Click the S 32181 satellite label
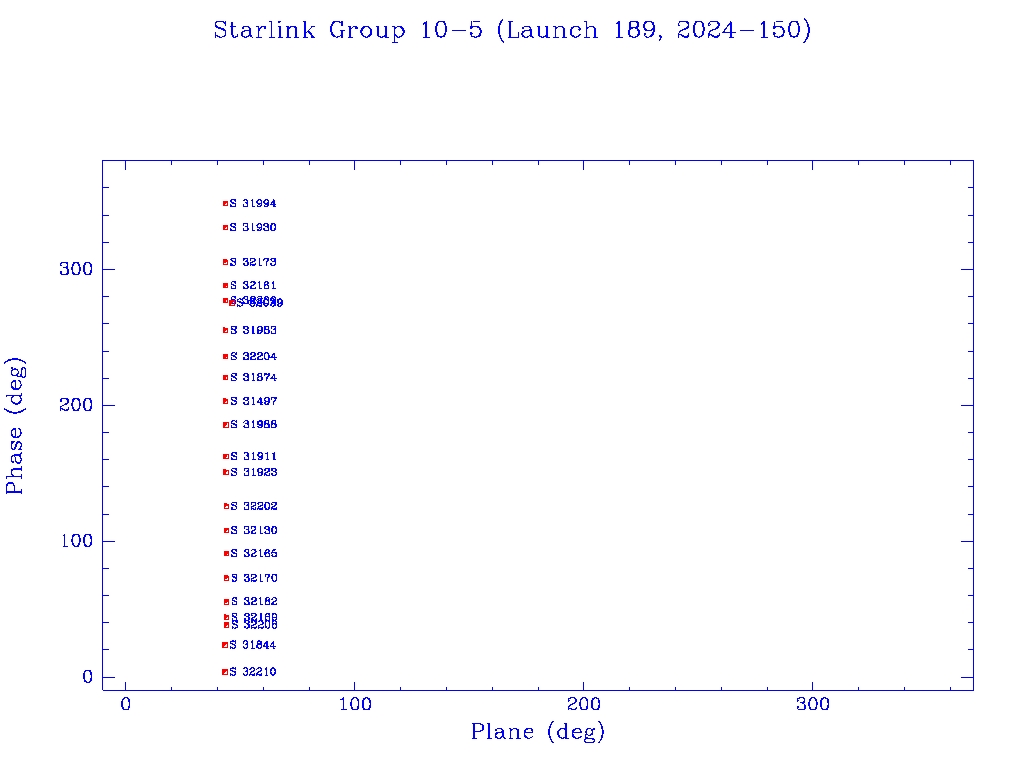1024x768 pixels. tap(253, 286)
